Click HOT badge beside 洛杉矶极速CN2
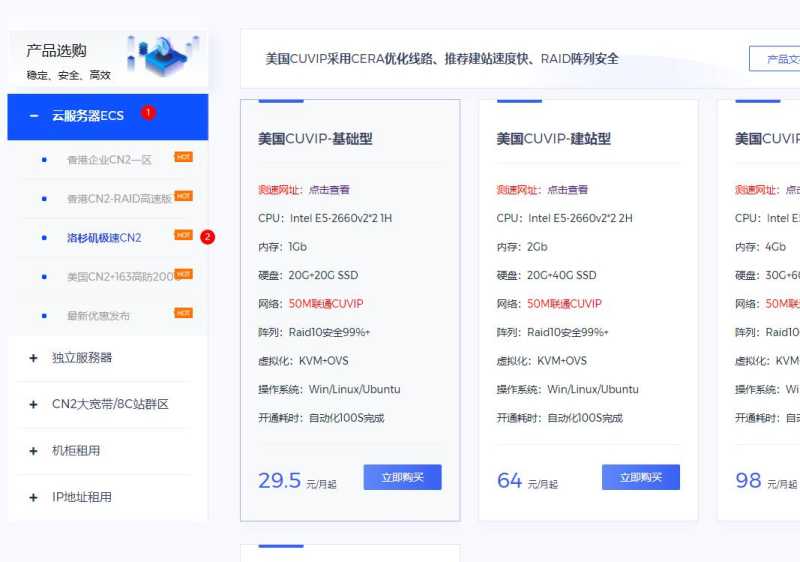The width and height of the screenshot is (800, 562). click(184, 235)
